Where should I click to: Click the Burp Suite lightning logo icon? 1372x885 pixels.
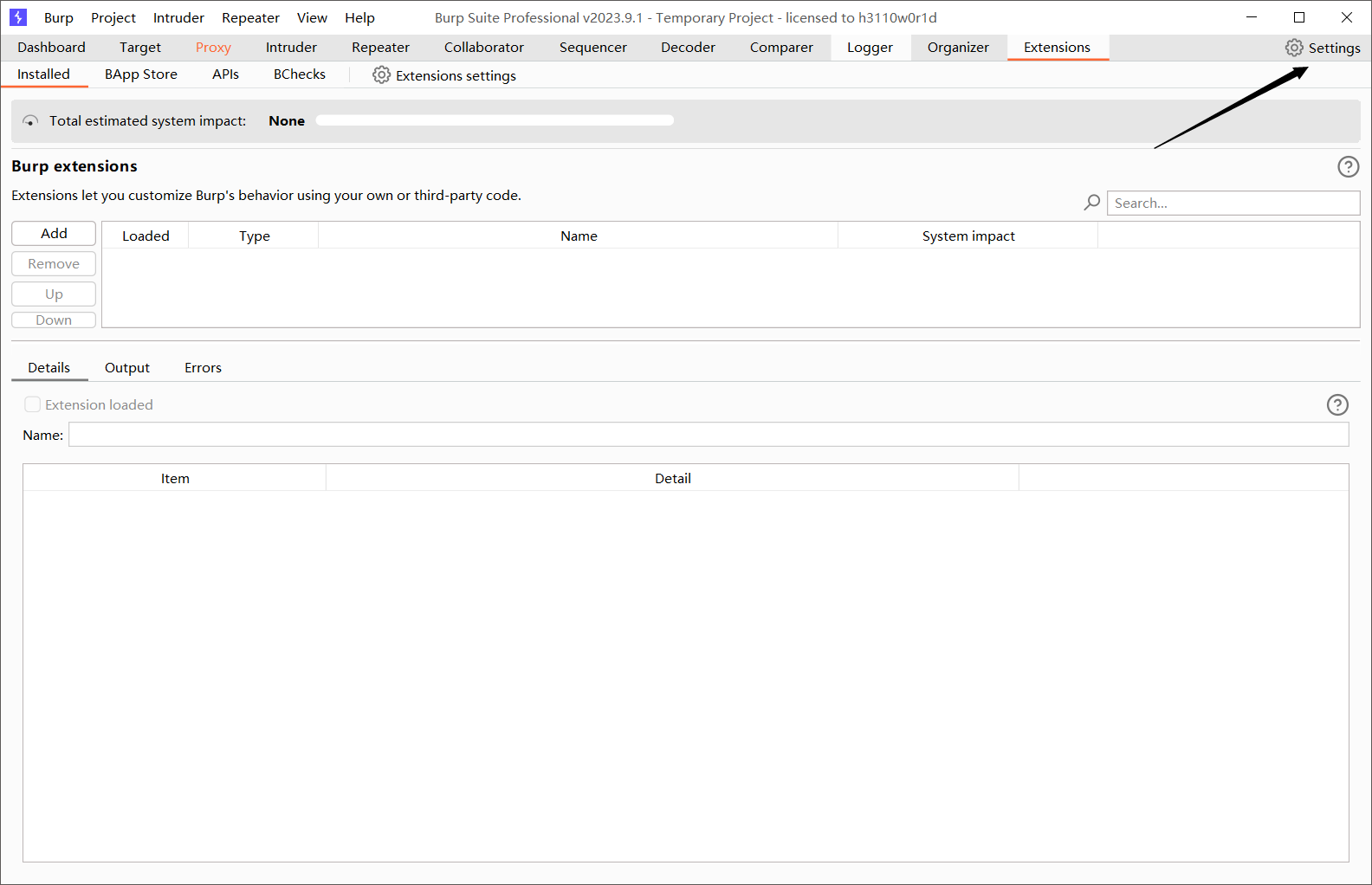click(x=18, y=17)
